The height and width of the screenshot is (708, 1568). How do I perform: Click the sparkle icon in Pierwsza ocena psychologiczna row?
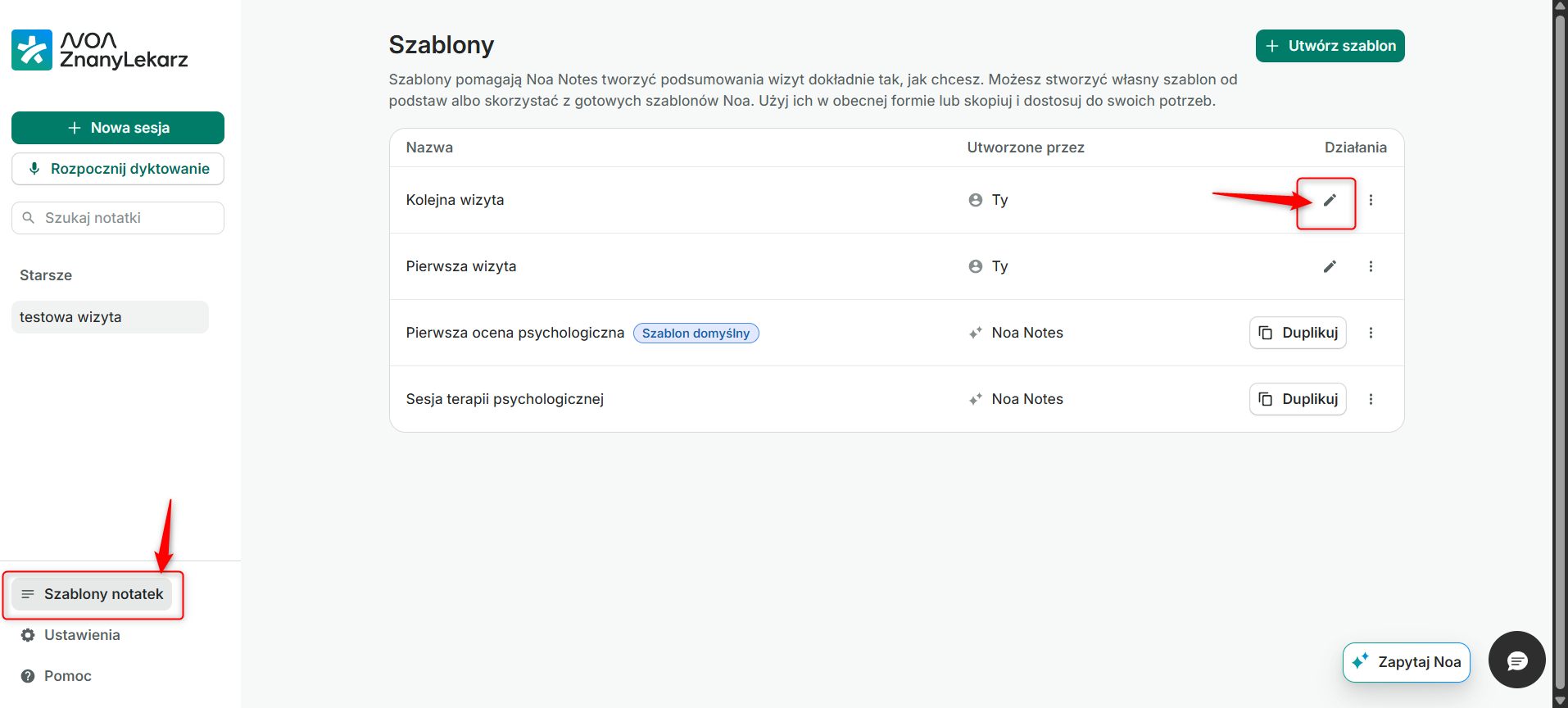975,333
